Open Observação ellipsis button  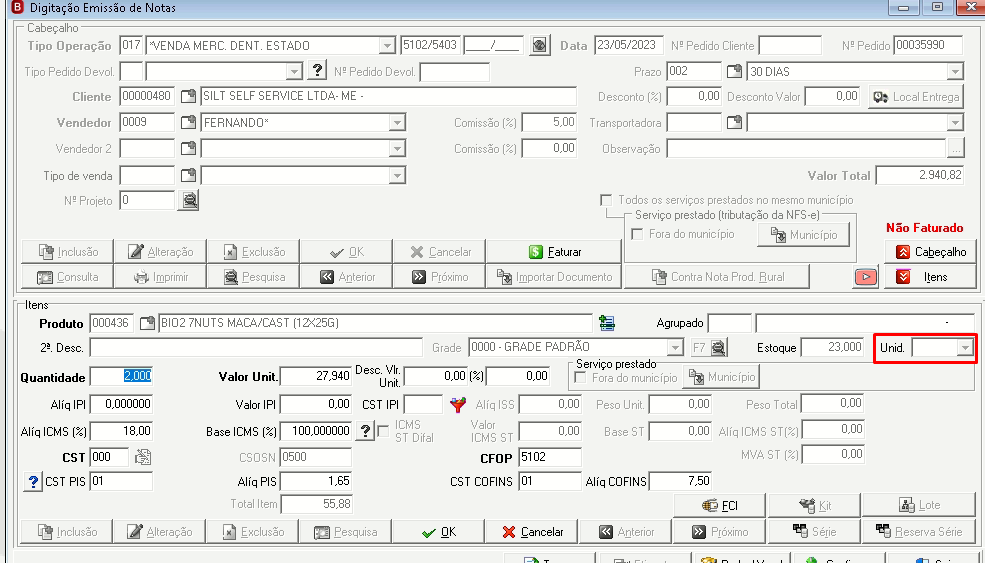[955, 149]
